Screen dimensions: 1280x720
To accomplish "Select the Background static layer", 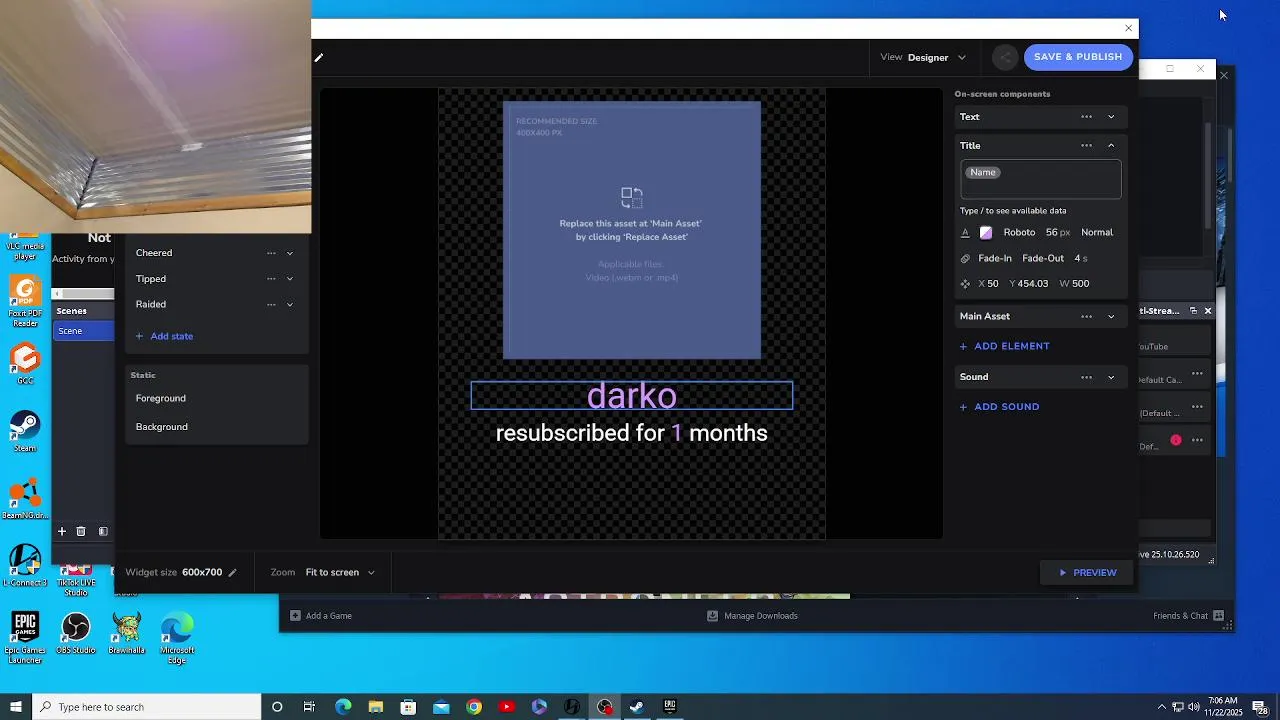I will [162, 427].
